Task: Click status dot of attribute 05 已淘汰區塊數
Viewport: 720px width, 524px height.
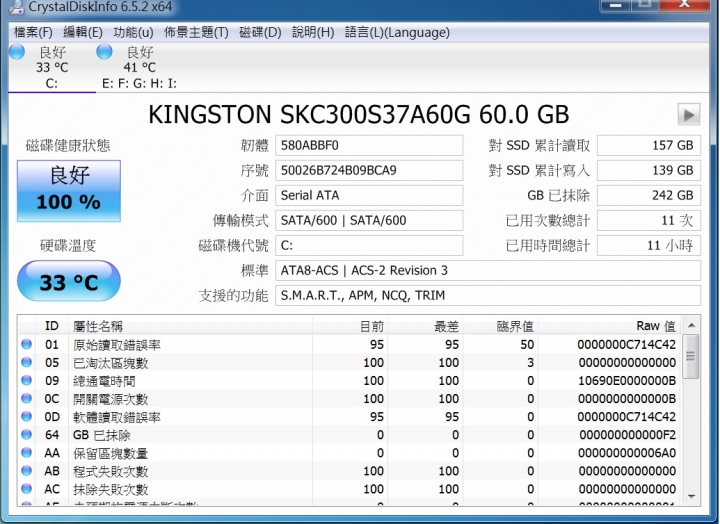Action: pyautogui.click(x=27, y=362)
